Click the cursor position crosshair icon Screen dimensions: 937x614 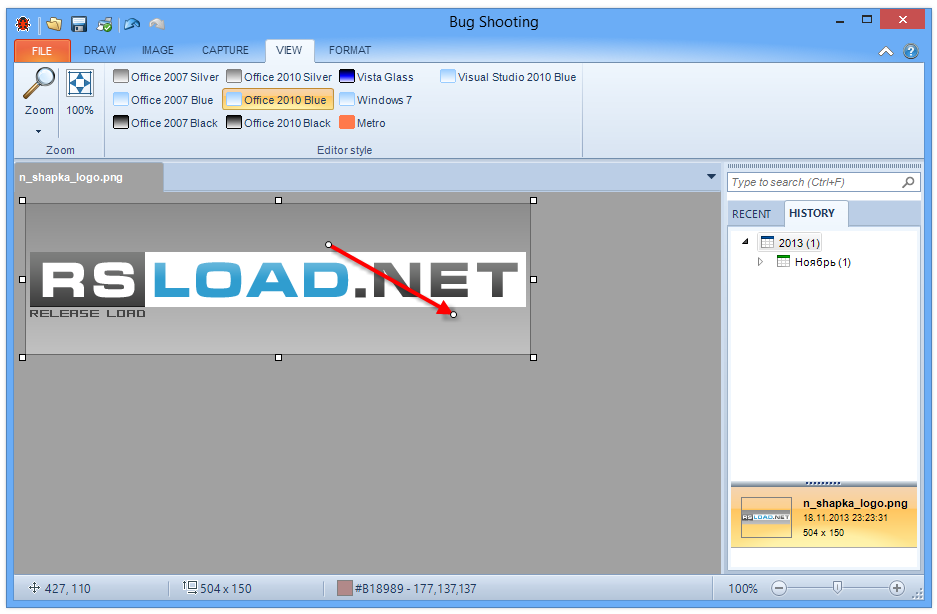35,588
